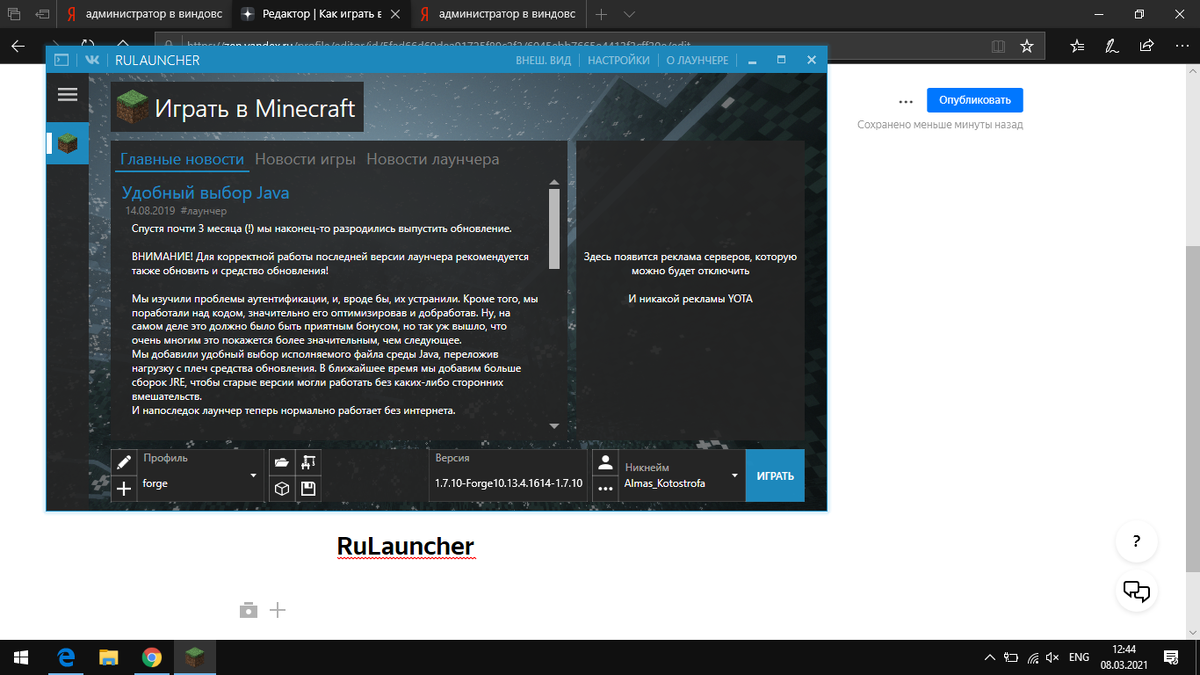The width and height of the screenshot is (1200, 675).
Task: Click the Играть в Minecraft header
Action: [236, 108]
